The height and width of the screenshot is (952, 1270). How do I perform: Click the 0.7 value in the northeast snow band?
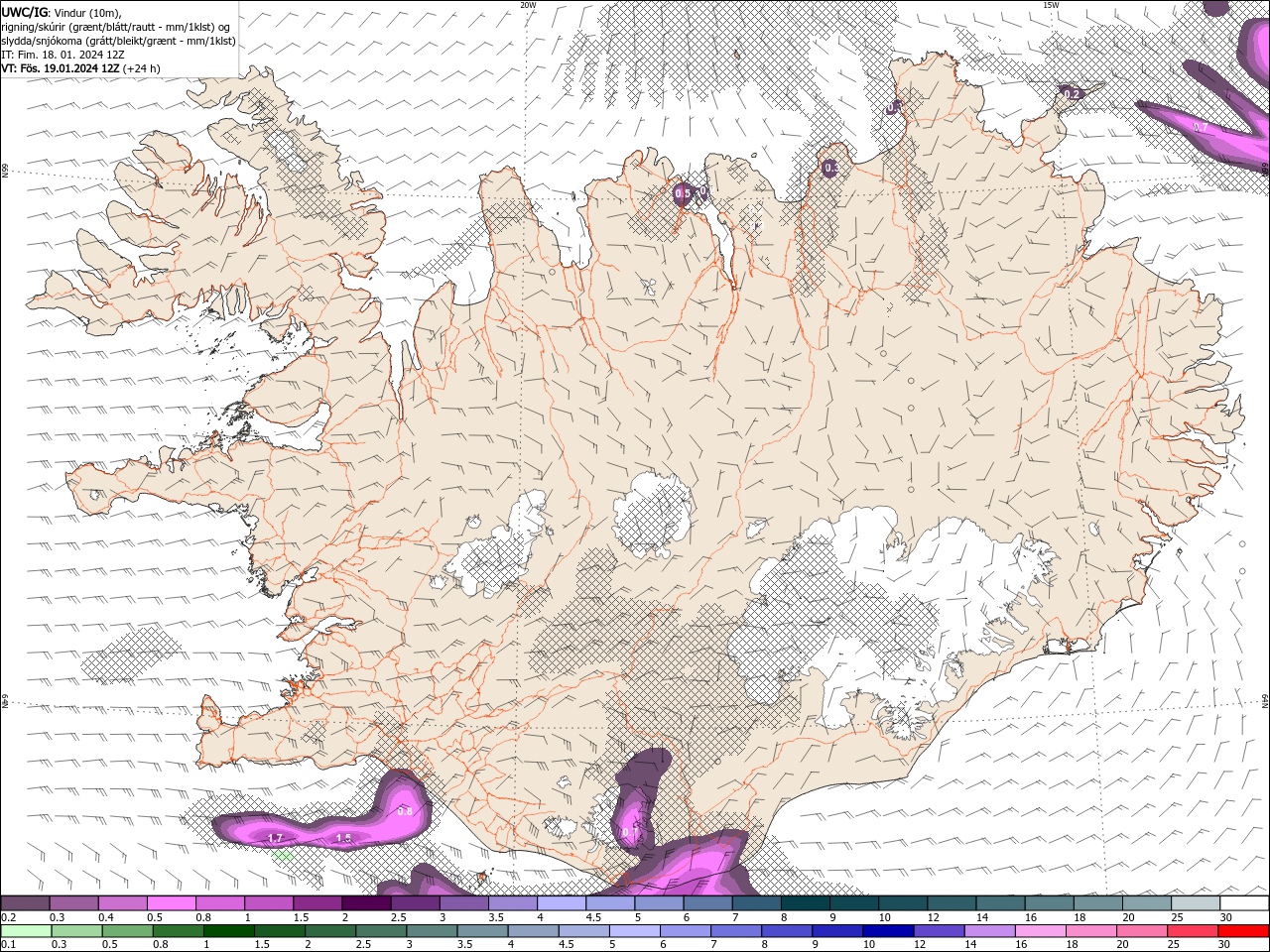coord(1201,127)
